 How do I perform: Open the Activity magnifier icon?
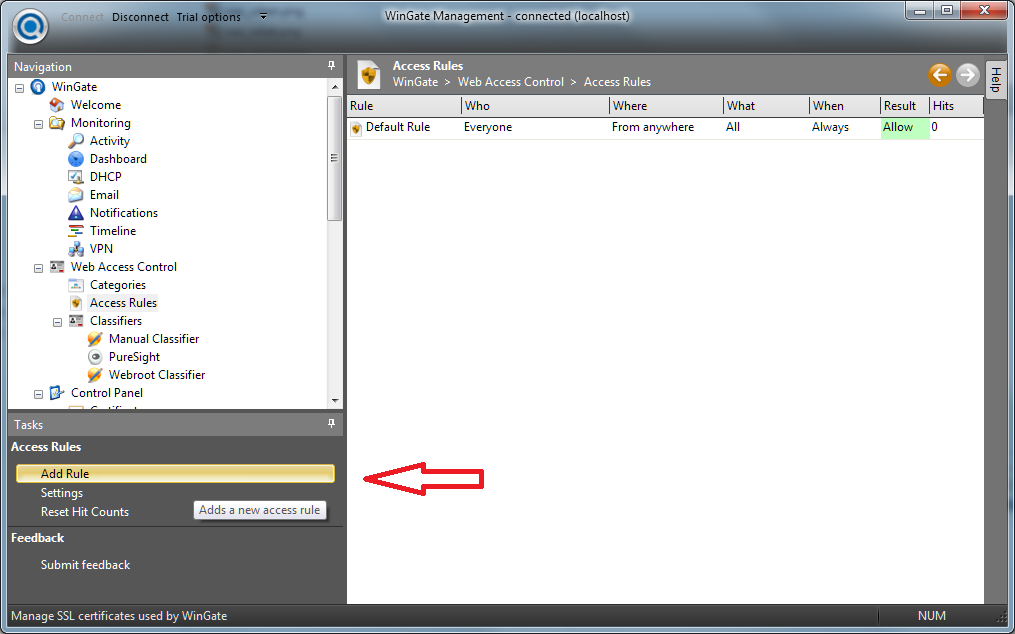tap(76, 141)
